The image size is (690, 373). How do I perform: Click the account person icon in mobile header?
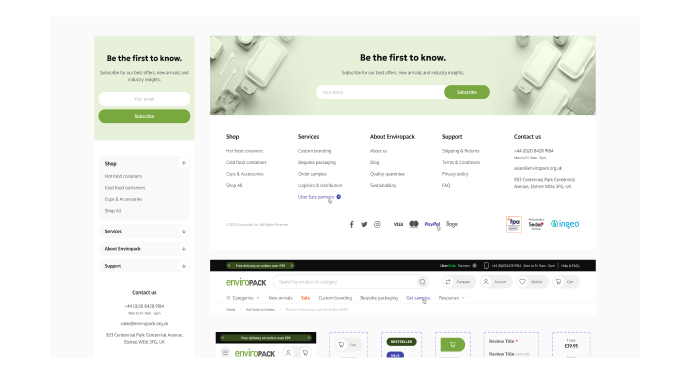[x=288, y=353]
